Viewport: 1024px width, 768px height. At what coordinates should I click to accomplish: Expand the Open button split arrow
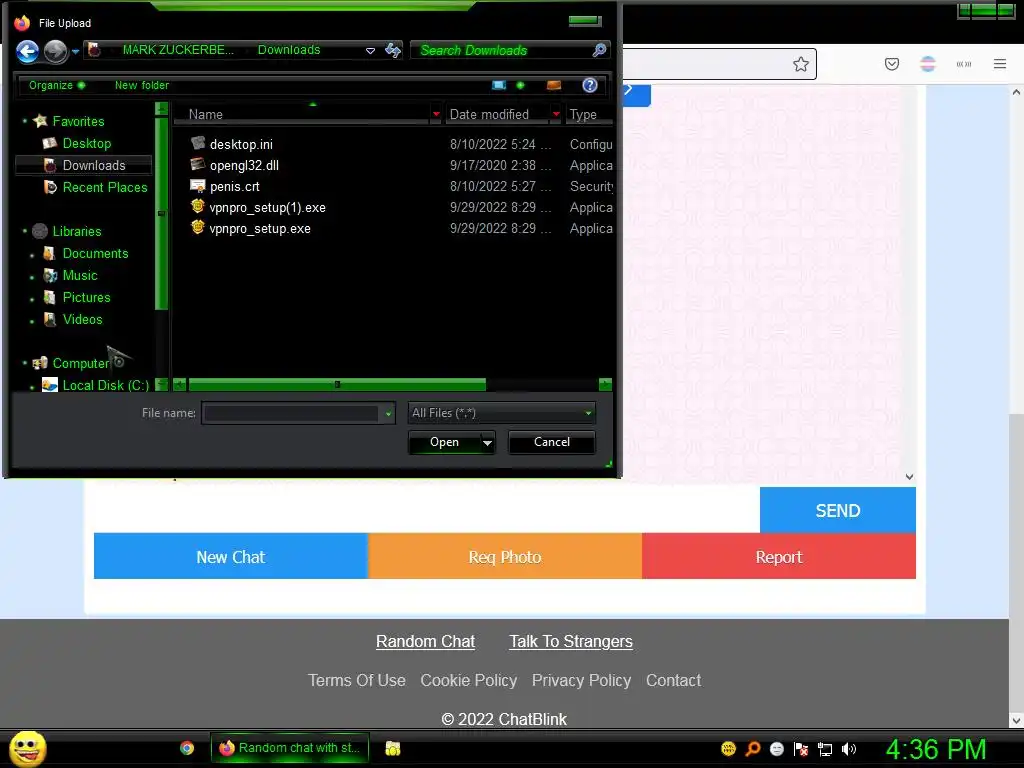[x=487, y=442]
